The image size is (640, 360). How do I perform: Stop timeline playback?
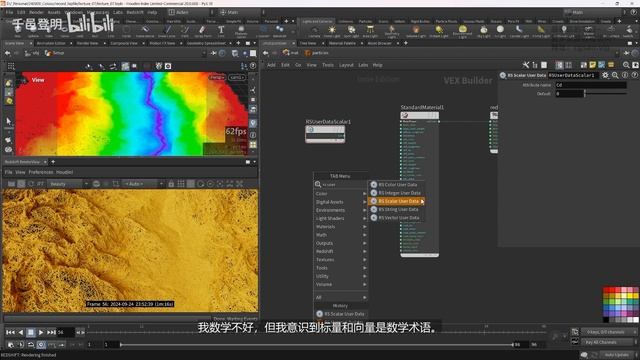click(31, 332)
